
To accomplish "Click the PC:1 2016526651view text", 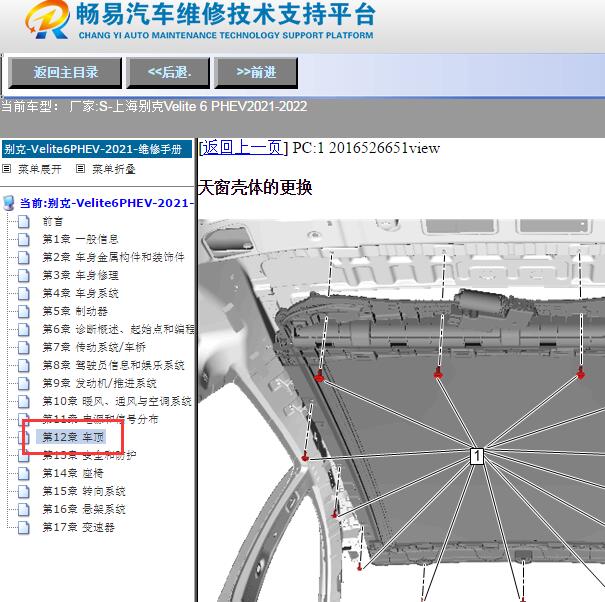I will pos(366,148).
